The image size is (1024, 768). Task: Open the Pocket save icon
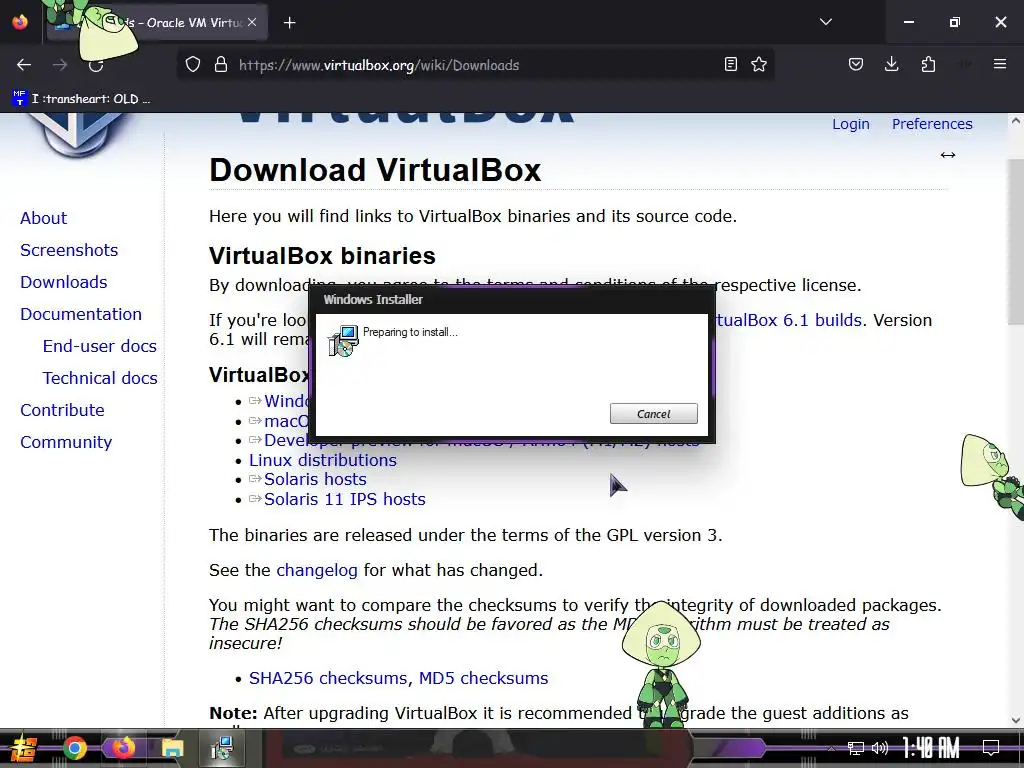(856, 64)
